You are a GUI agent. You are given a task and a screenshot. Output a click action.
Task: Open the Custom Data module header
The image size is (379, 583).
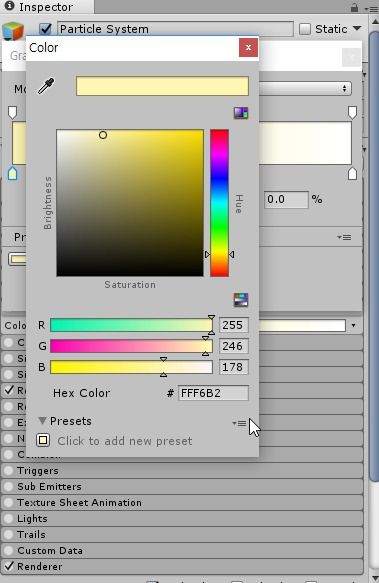point(182,551)
